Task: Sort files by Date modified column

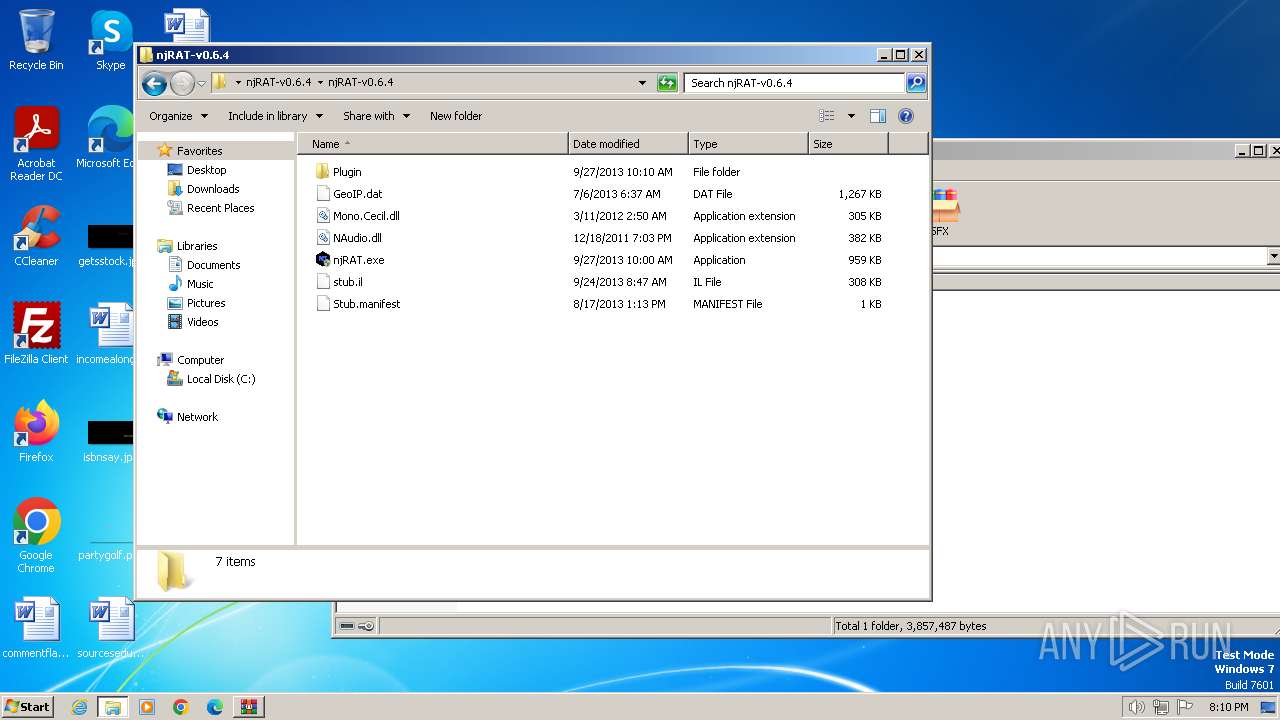Action: [x=628, y=144]
